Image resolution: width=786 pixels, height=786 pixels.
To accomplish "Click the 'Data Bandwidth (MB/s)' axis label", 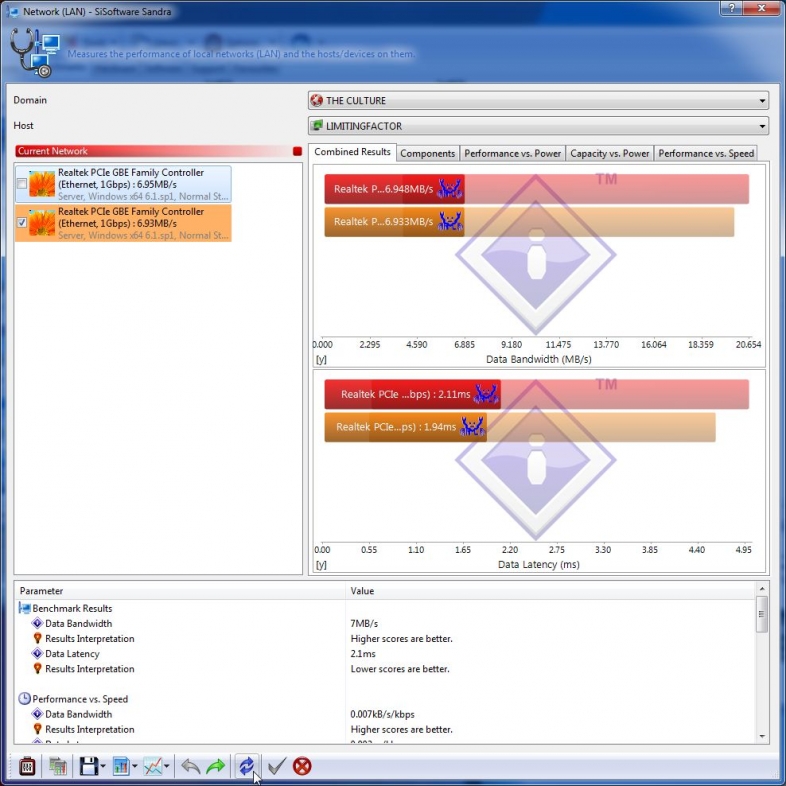I will tap(538, 359).
